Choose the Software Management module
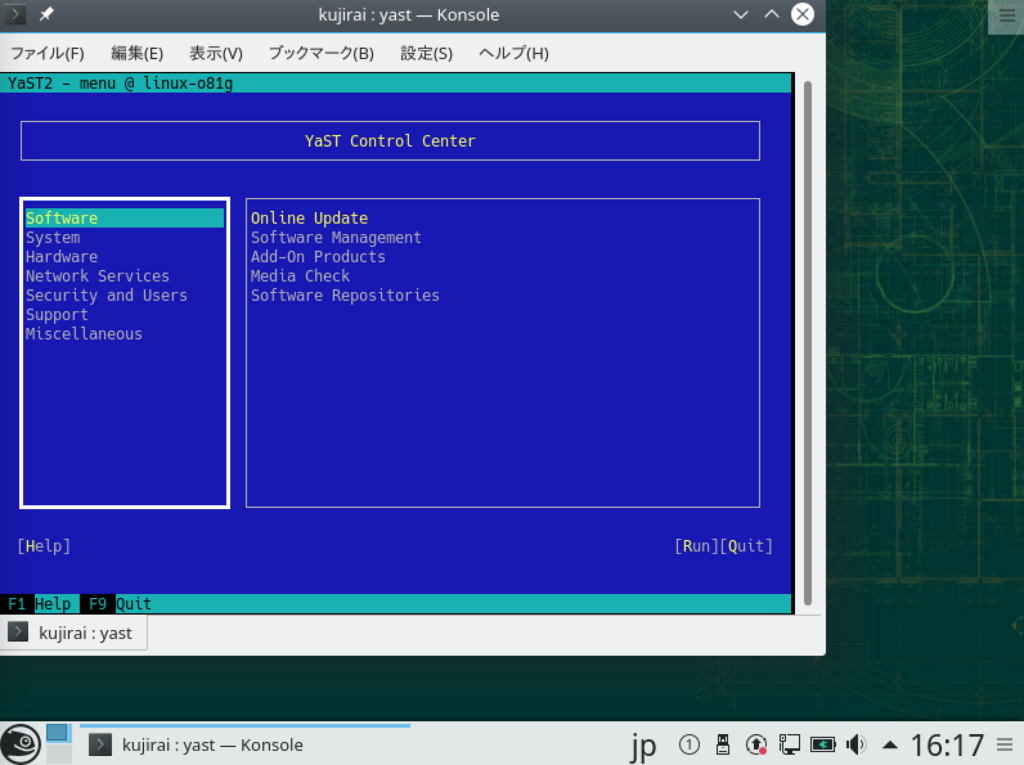The height and width of the screenshot is (765, 1024). [336, 237]
